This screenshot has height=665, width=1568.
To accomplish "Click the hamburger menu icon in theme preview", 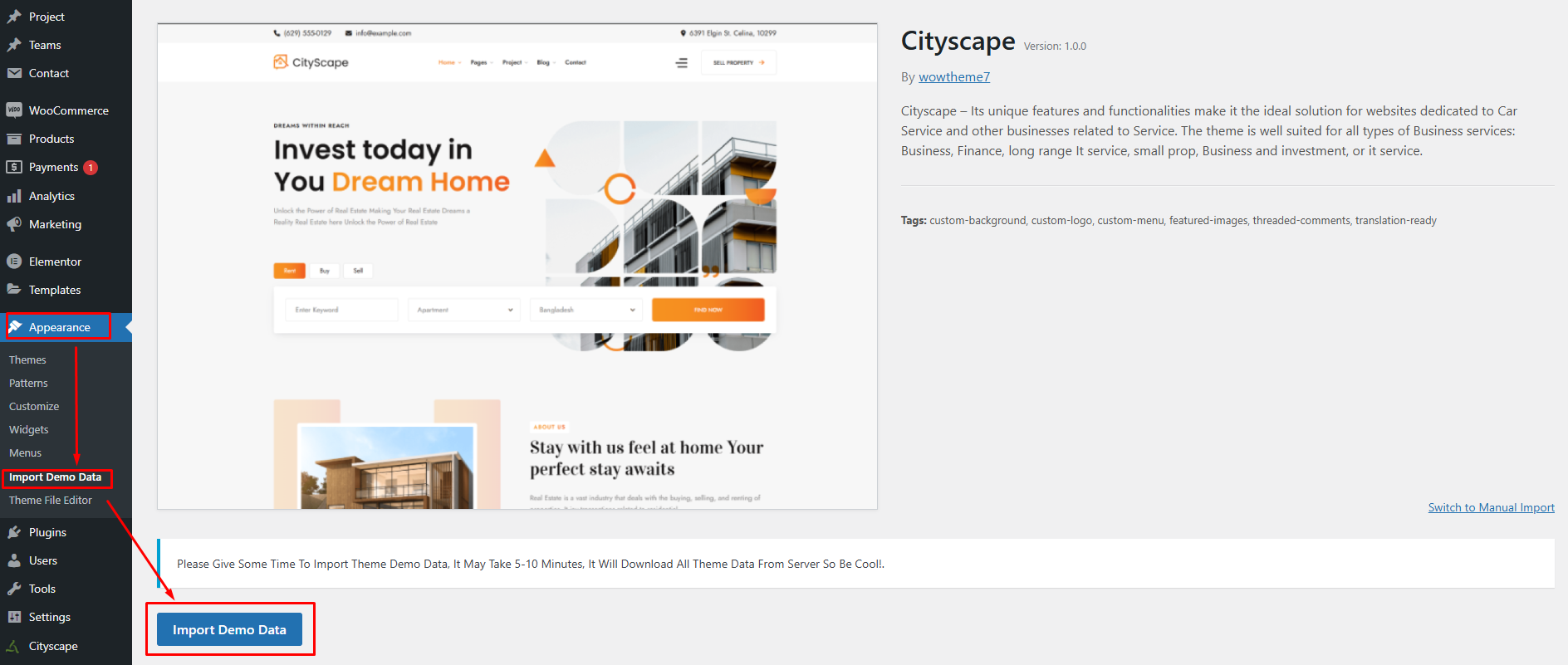I will (682, 63).
